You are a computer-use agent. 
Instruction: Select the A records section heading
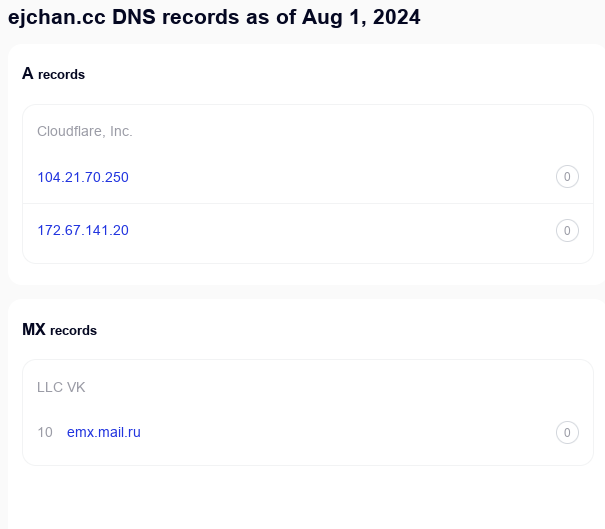pyautogui.click(x=53, y=74)
